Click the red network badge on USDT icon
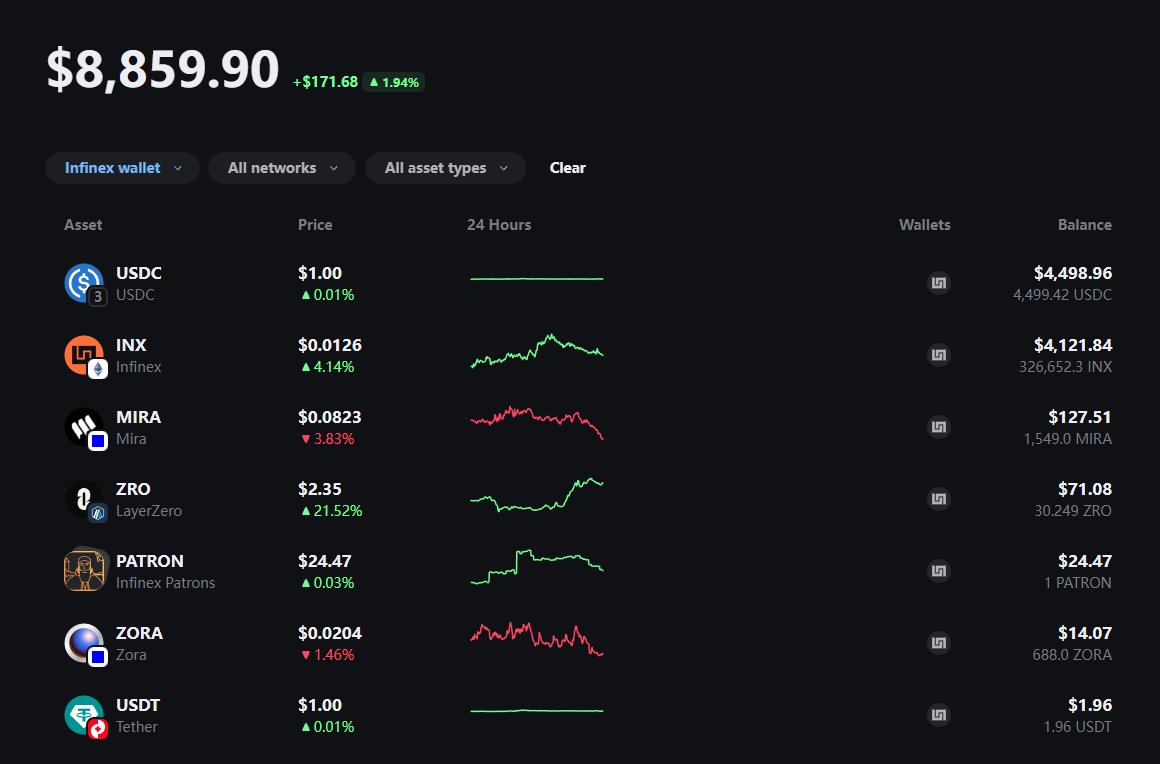Screen dimensions: 1160x764 (98, 729)
